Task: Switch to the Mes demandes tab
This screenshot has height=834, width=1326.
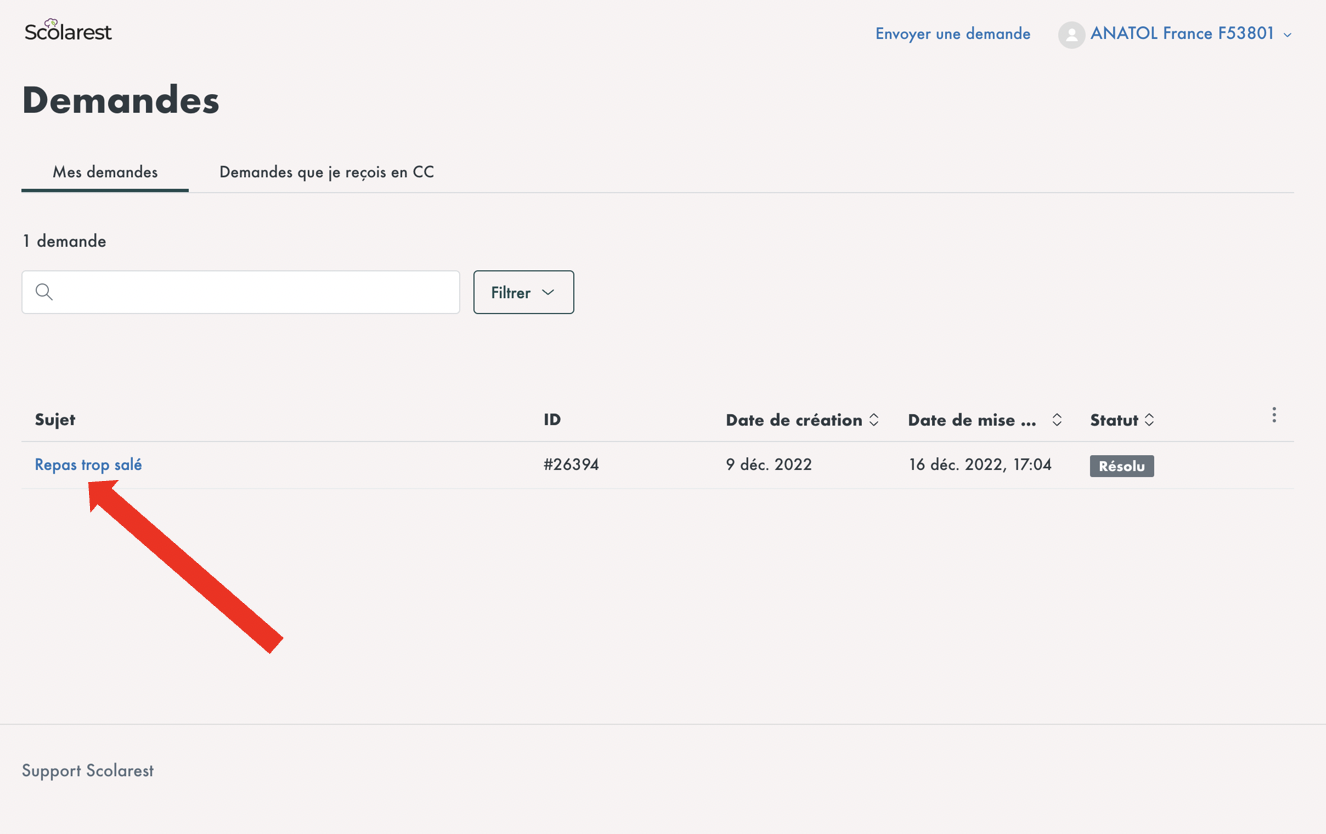Action: (105, 172)
